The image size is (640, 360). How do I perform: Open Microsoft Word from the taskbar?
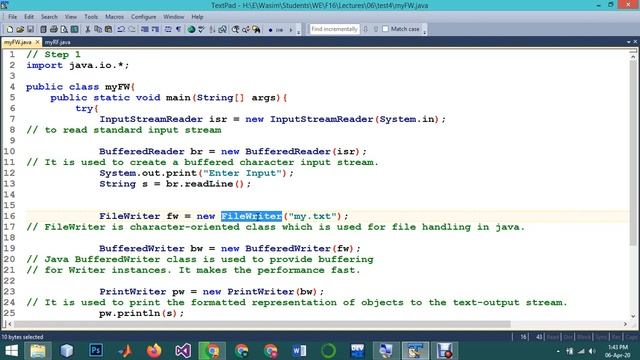coord(299,351)
